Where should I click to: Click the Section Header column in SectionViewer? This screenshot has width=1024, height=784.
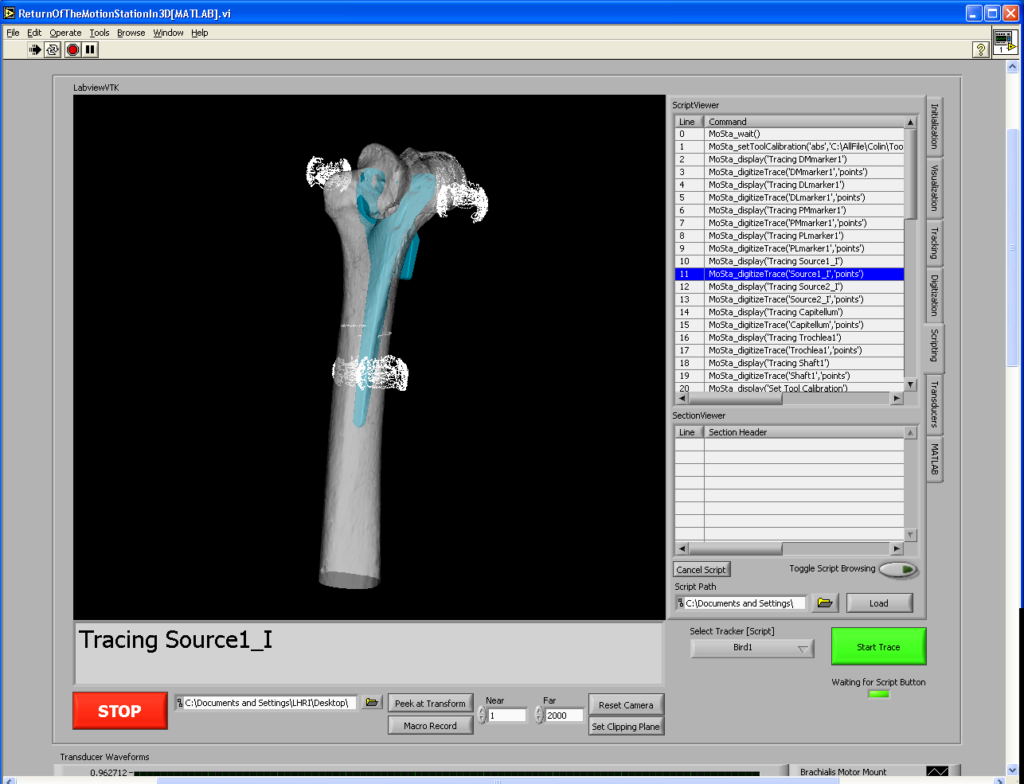click(804, 433)
